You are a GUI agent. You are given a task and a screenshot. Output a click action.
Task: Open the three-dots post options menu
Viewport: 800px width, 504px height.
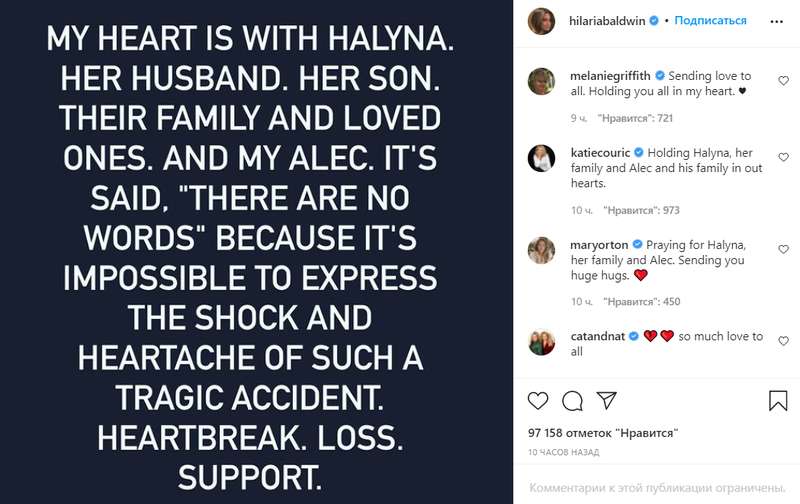click(x=775, y=20)
